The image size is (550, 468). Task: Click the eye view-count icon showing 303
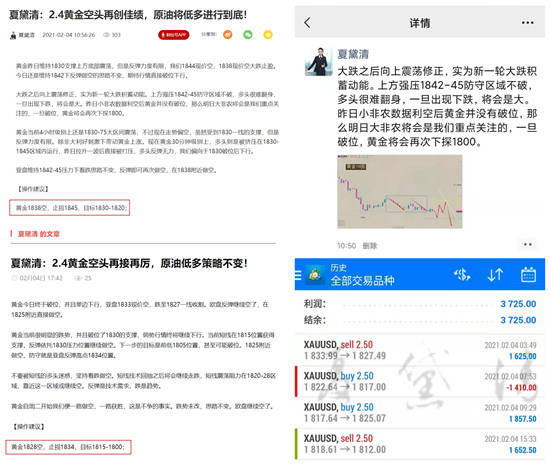click(106, 35)
